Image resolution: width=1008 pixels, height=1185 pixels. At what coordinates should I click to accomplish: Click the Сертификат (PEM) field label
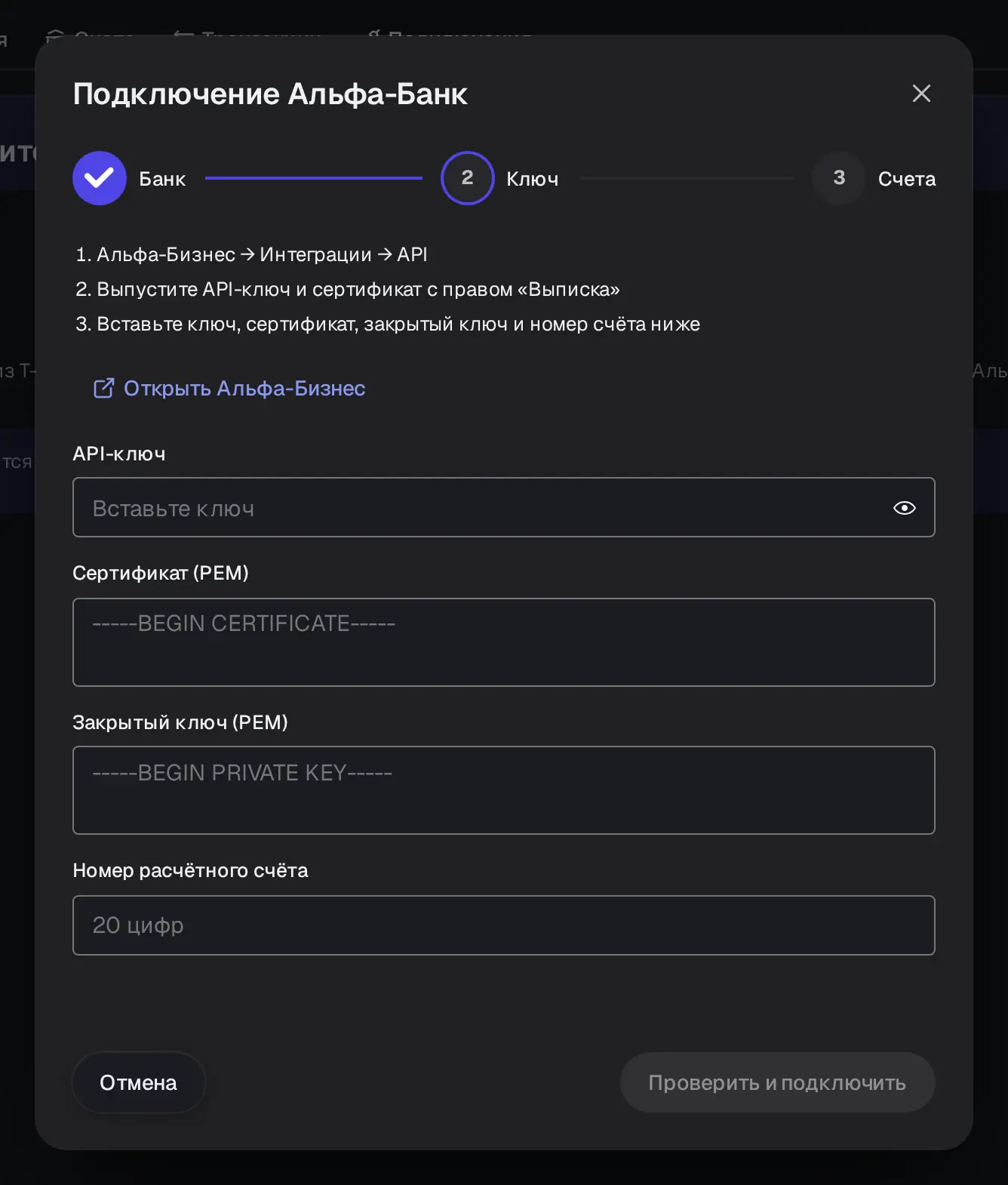161,573
